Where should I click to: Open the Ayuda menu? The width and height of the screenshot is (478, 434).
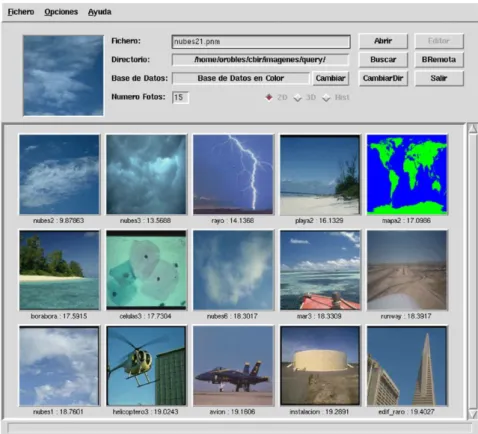point(100,12)
